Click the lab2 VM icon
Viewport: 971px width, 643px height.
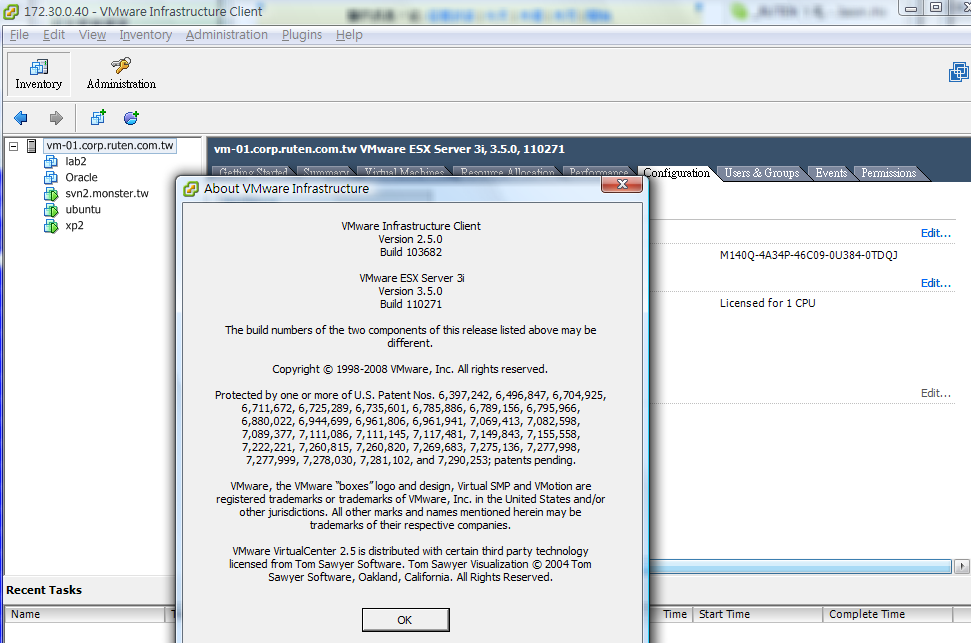pyautogui.click(x=51, y=162)
